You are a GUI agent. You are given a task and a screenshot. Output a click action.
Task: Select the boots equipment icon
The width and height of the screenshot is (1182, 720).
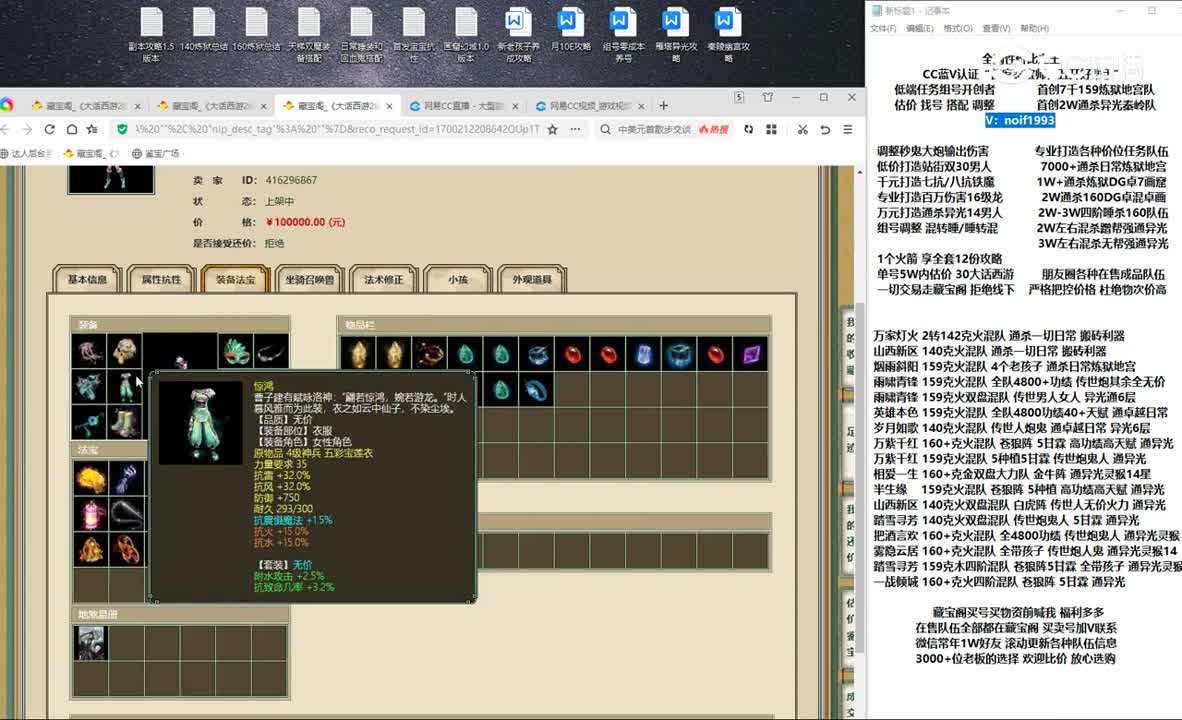[x=125, y=422]
